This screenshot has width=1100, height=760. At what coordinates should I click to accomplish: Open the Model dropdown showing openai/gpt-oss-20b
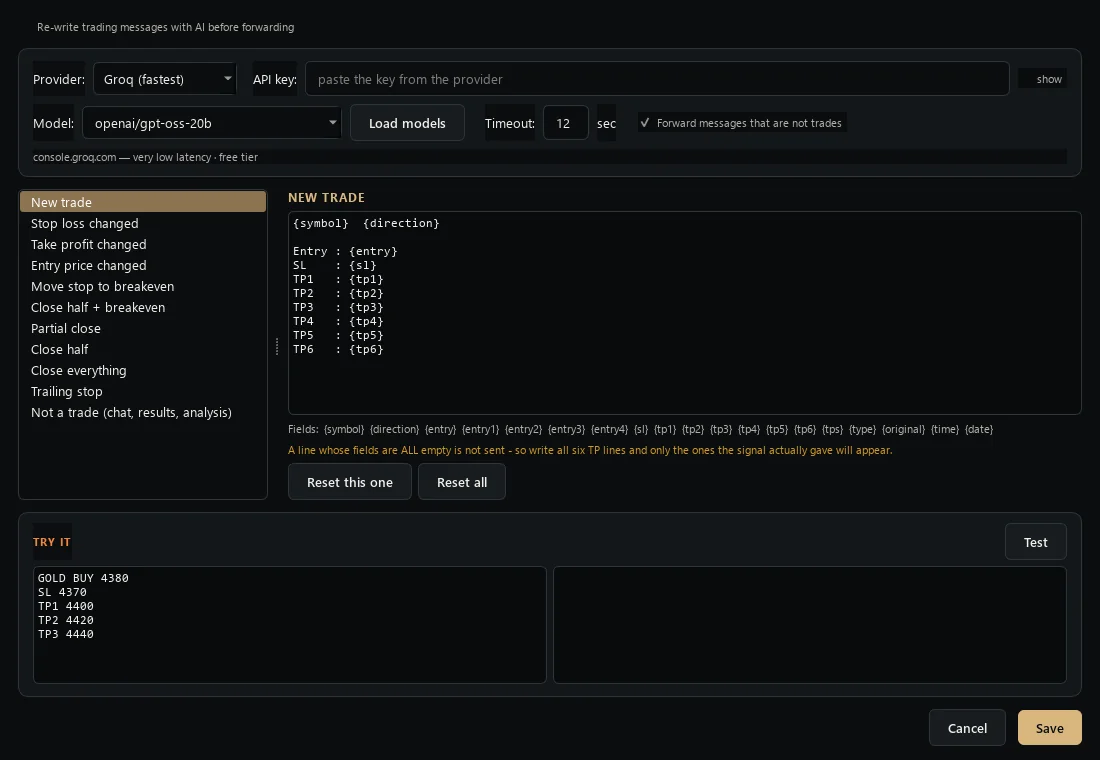click(x=212, y=123)
